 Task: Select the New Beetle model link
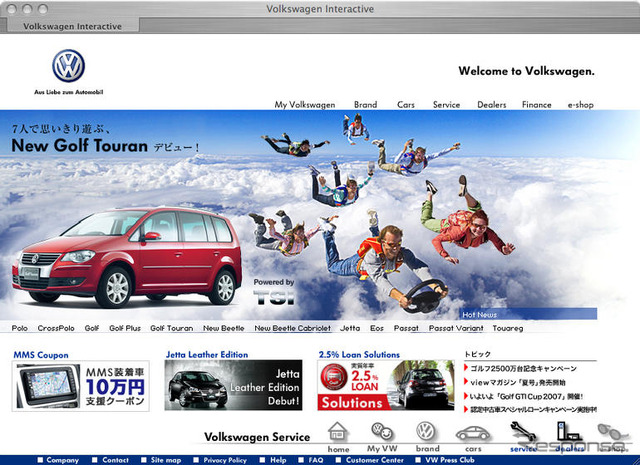point(224,328)
